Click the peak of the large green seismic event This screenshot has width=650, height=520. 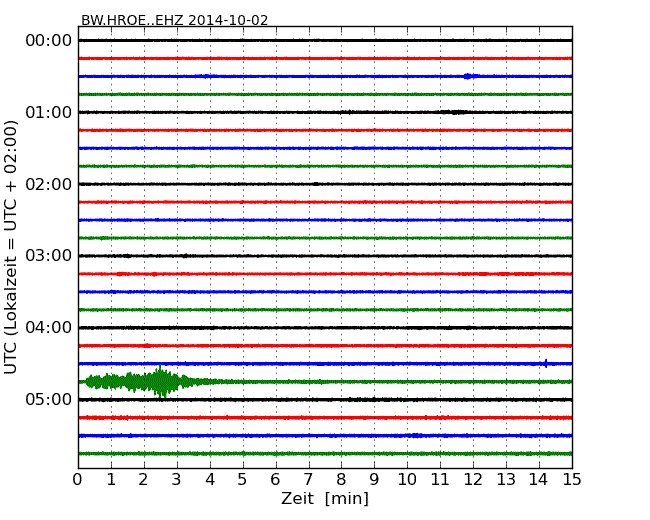tap(161, 381)
